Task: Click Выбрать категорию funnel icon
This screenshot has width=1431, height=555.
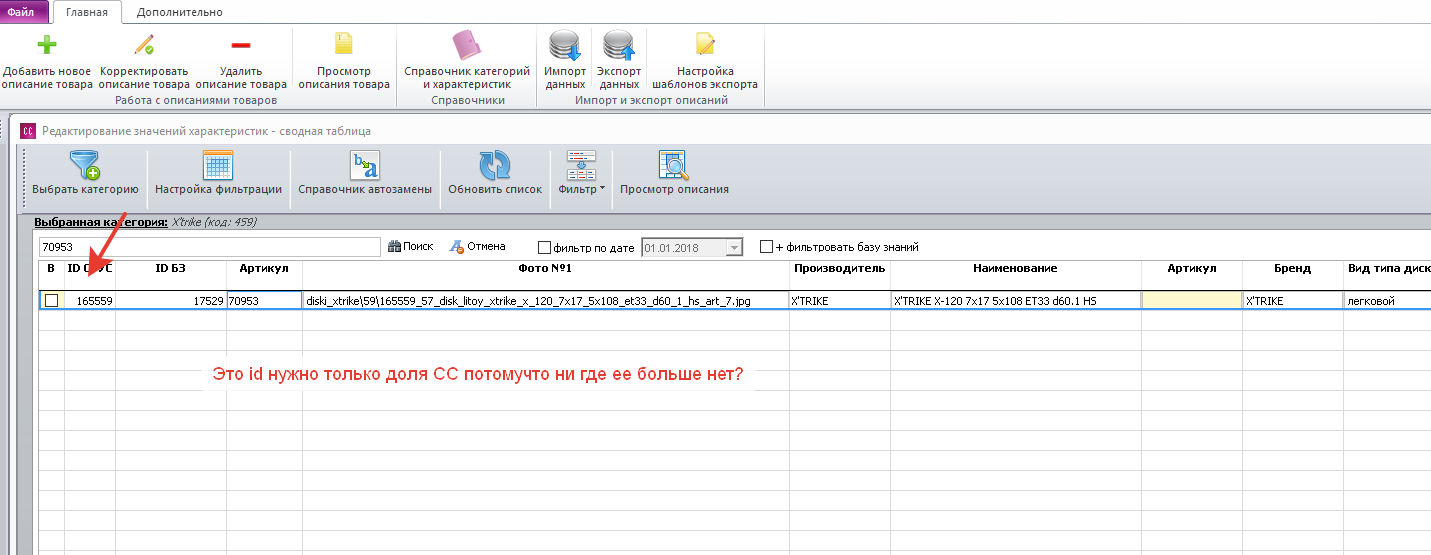Action: point(85,166)
